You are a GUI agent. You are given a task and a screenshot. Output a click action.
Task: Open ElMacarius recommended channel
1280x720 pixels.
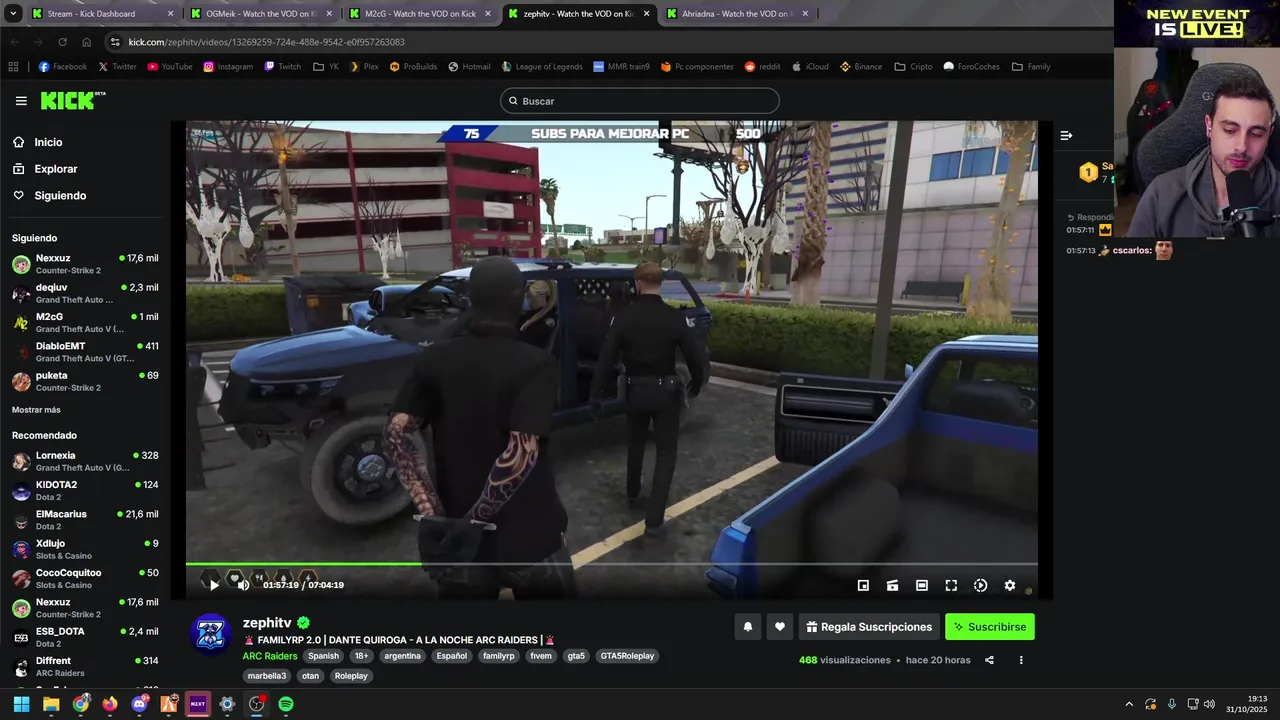coord(85,520)
